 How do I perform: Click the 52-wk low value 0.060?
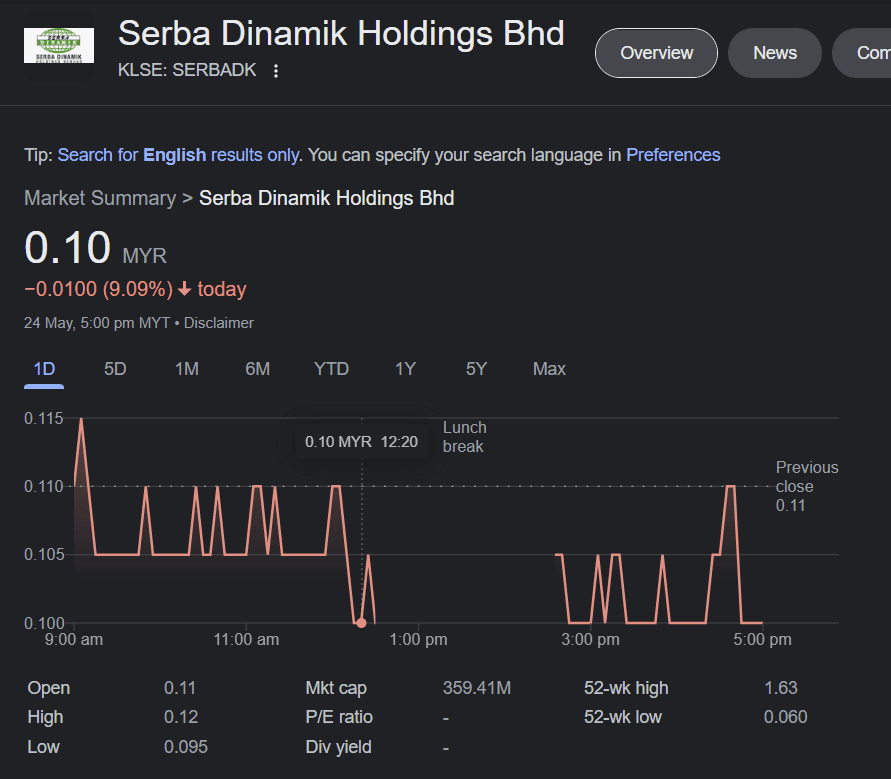[x=785, y=717]
